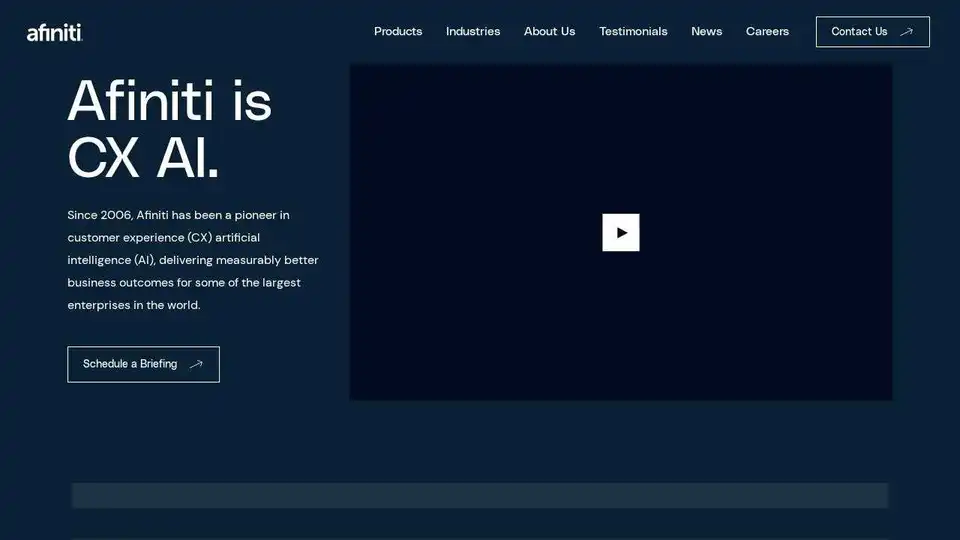Open the Products menu

[398, 32]
